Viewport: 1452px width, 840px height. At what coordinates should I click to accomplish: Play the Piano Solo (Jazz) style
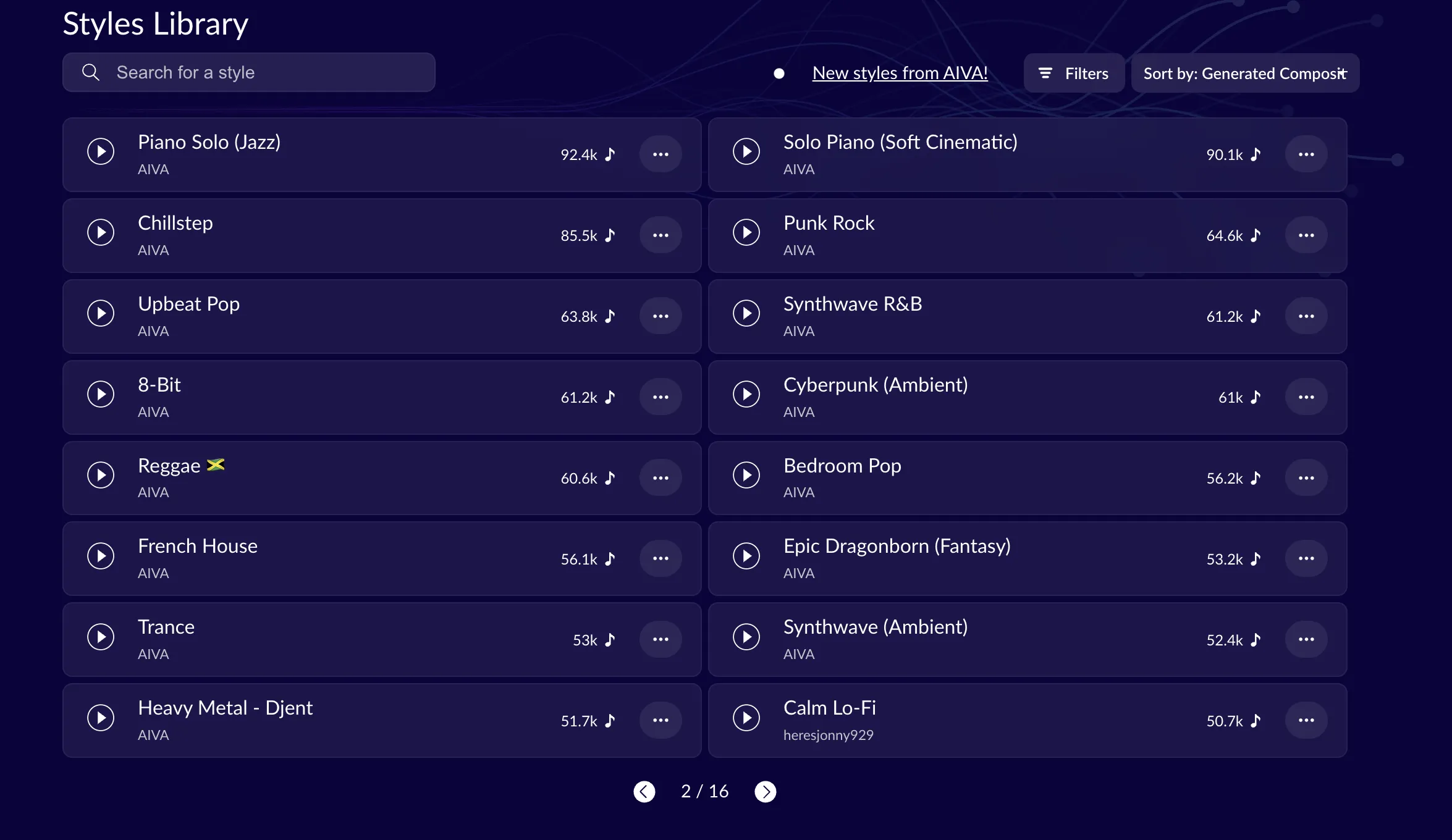pos(101,151)
